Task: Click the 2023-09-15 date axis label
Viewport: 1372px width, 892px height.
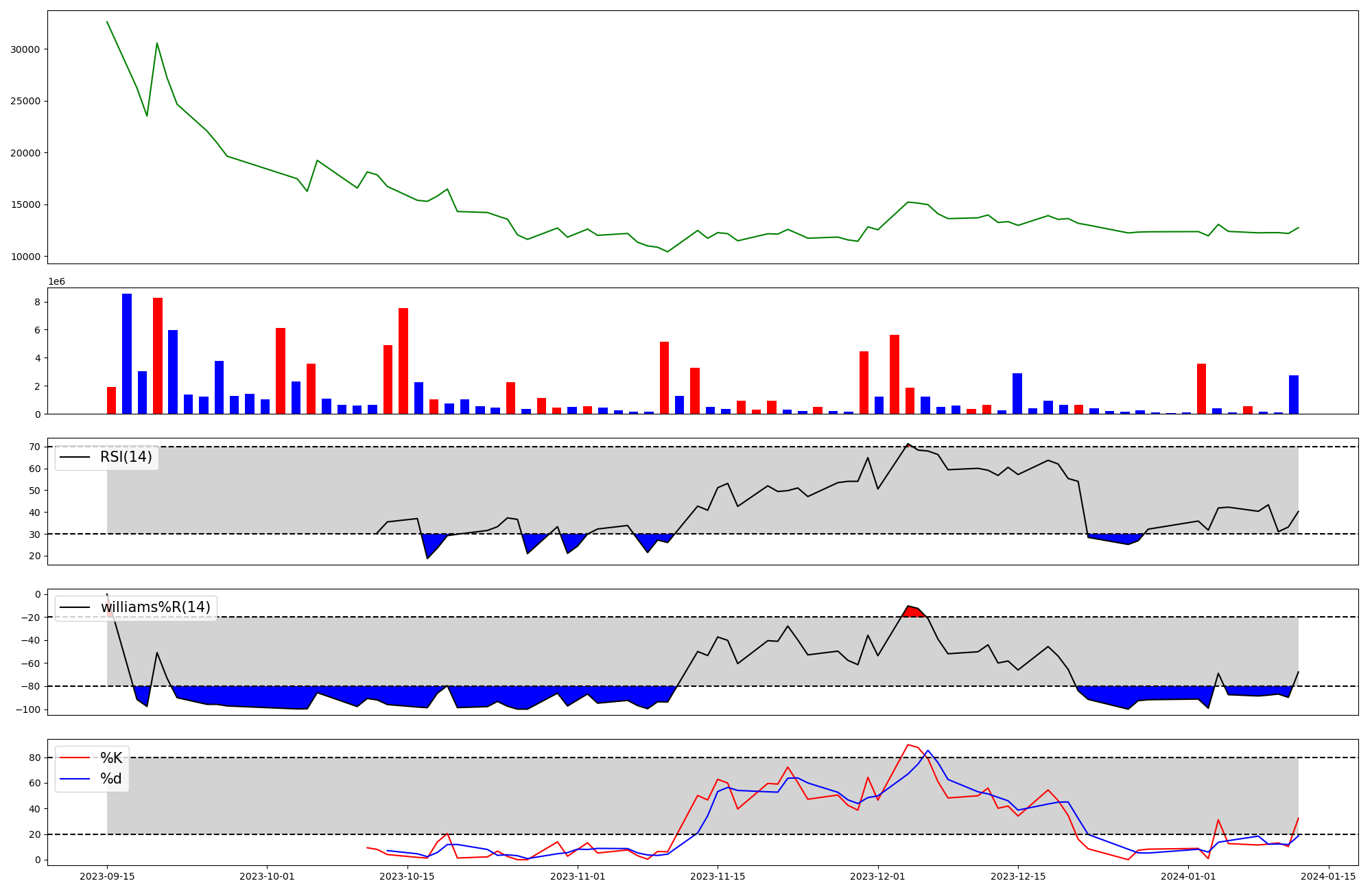Action: tap(107, 876)
